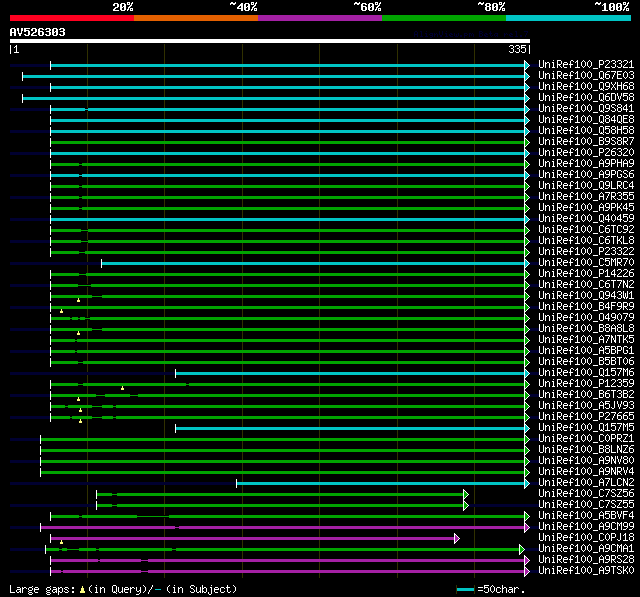Click on UniRef100_Q6DV58 label
Image resolution: width=640 pixels, height=597 pixels.
(586, 98)
